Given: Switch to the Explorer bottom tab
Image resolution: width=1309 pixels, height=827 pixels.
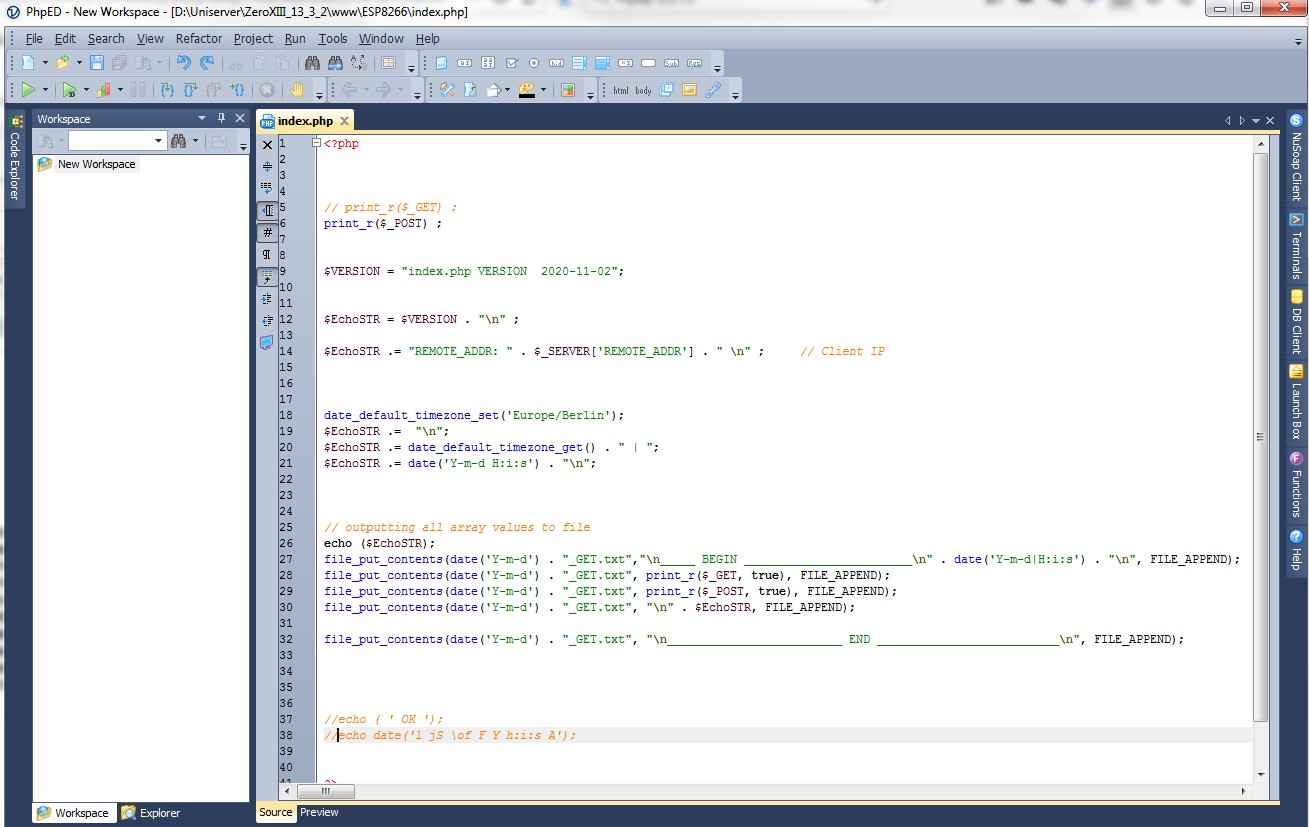Looking at the screenshot, I should [151, 813].
